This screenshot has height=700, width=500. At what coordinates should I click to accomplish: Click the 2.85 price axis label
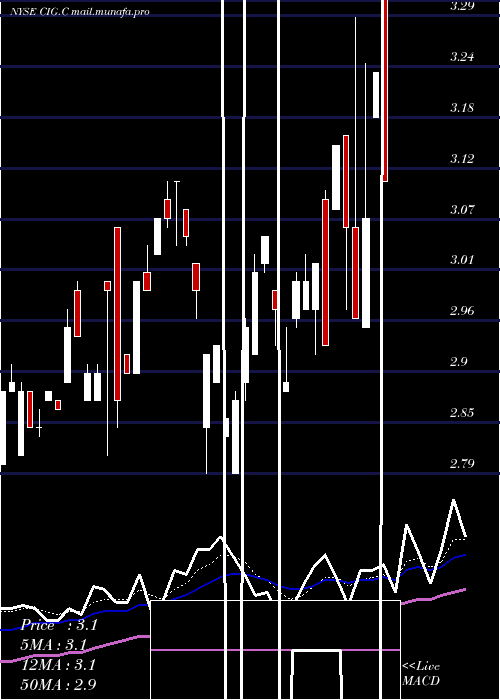click(x=462, y=412)
